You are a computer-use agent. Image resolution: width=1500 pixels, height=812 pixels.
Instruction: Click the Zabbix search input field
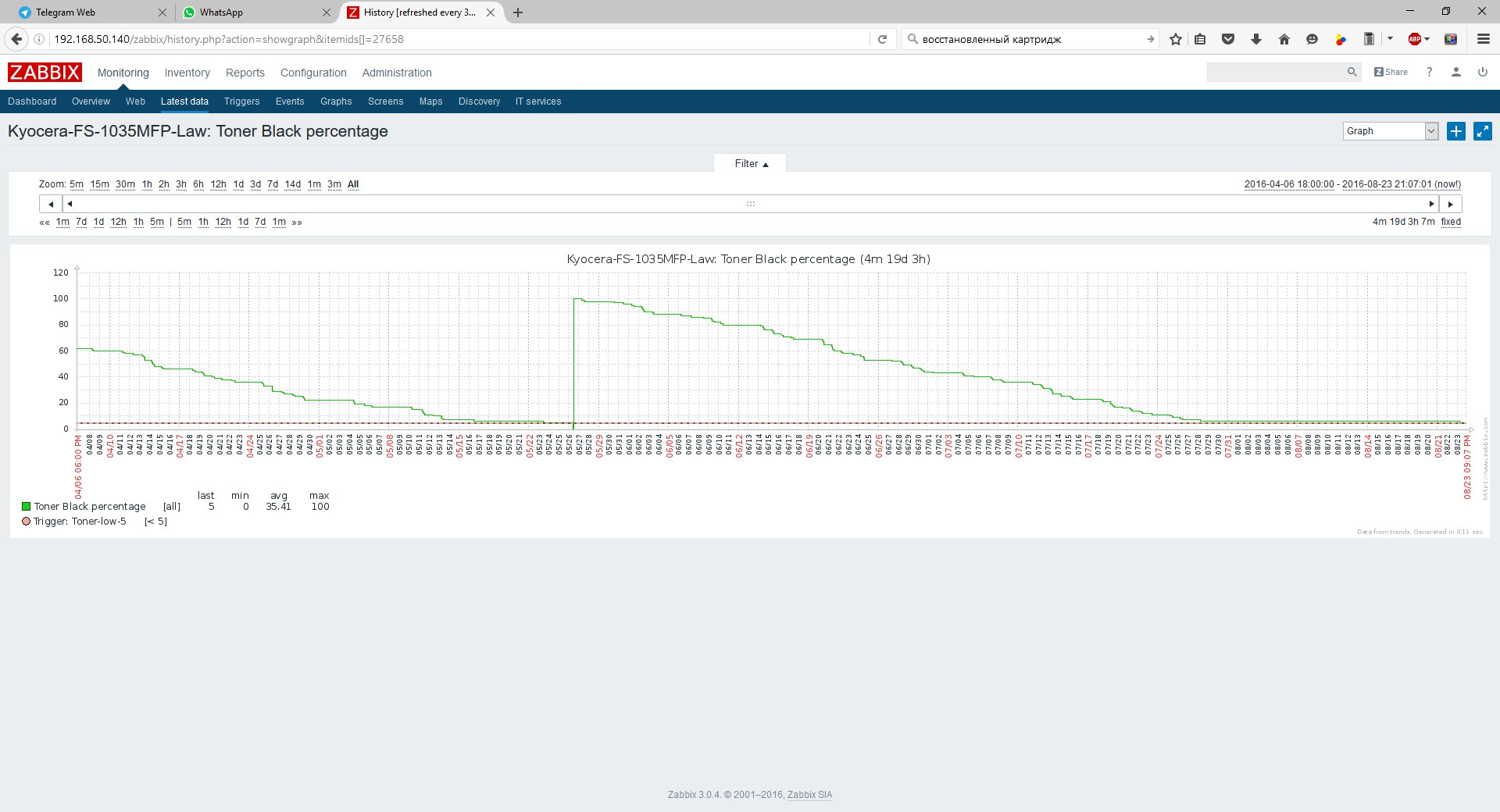coord(1276,72)
